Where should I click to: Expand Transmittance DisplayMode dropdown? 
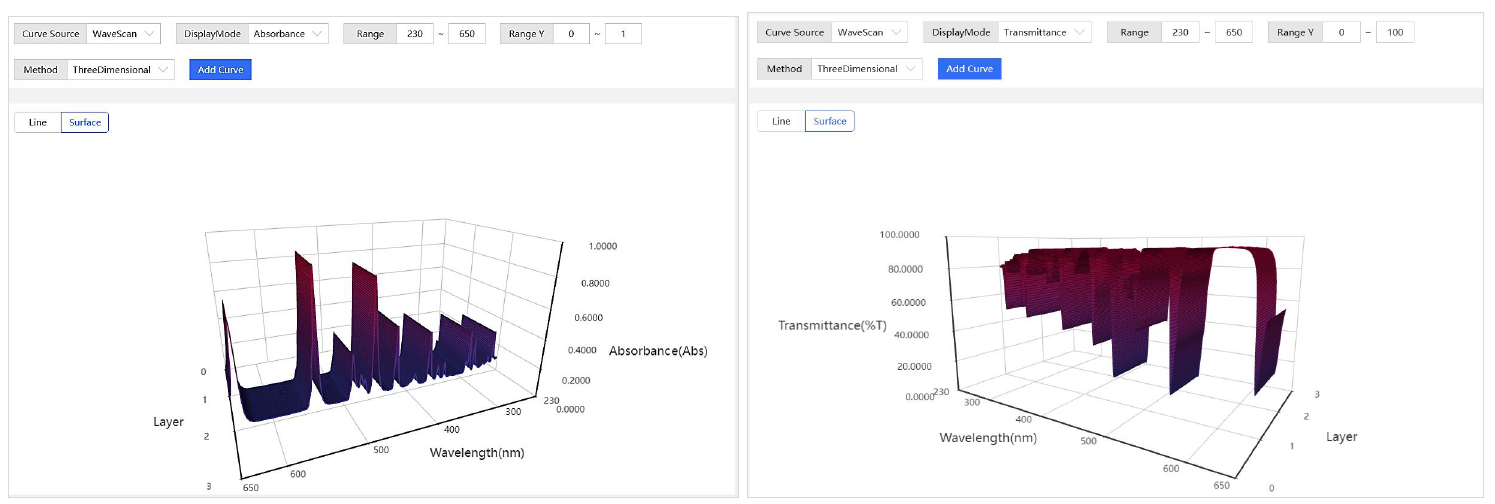[x=1045, y=33]
